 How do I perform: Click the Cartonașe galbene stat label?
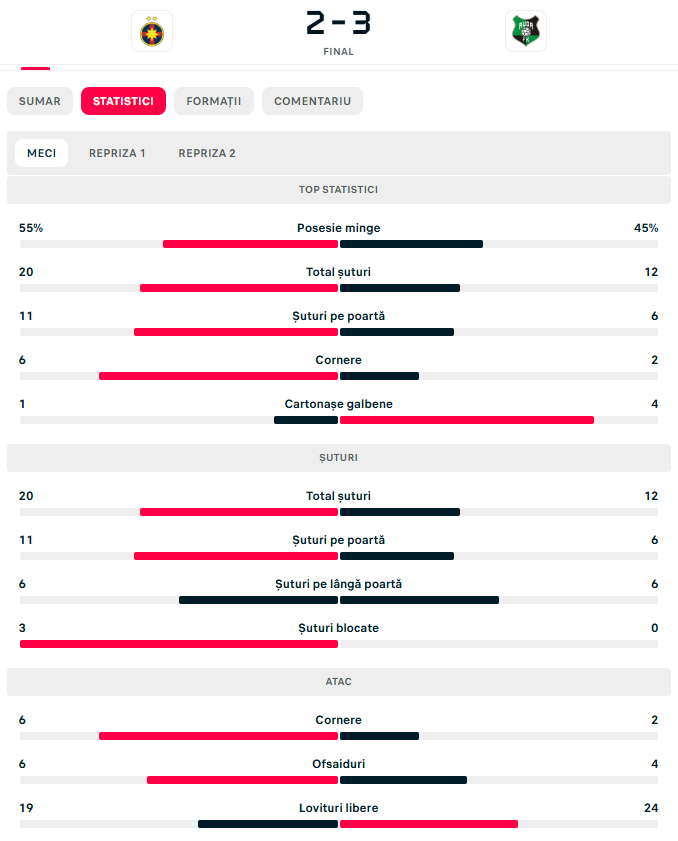338,404
